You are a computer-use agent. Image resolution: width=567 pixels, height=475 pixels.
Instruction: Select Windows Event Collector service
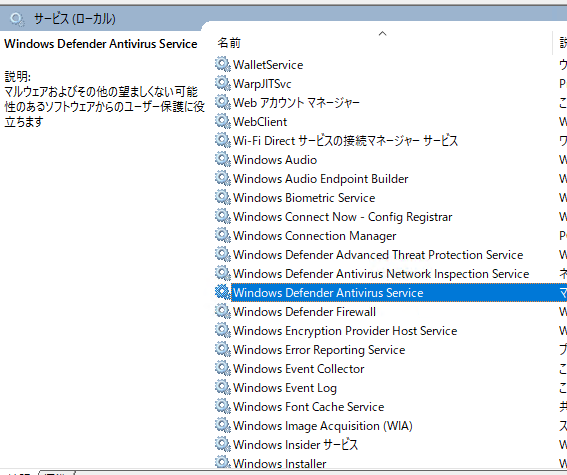click(x=298, y=369)
